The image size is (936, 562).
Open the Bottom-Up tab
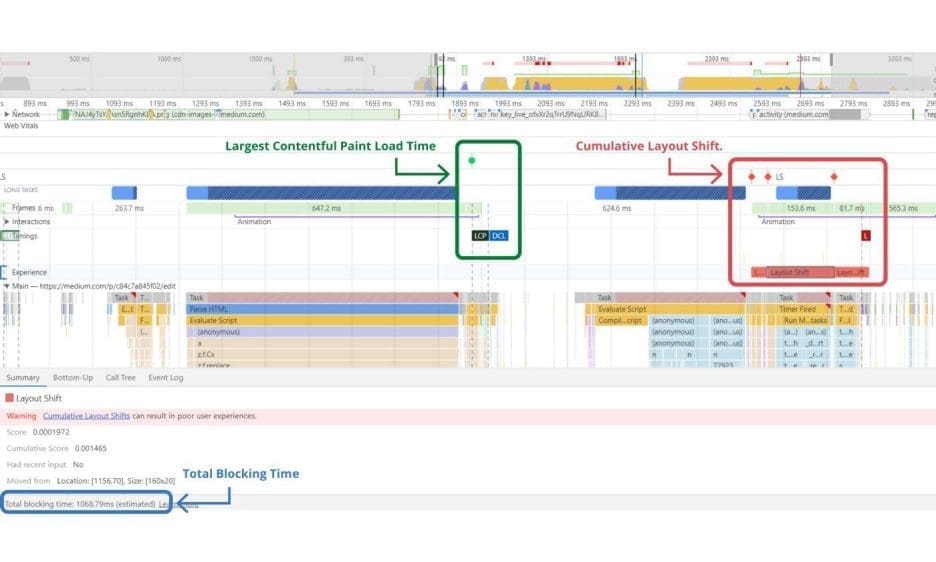tap(73, 378)
